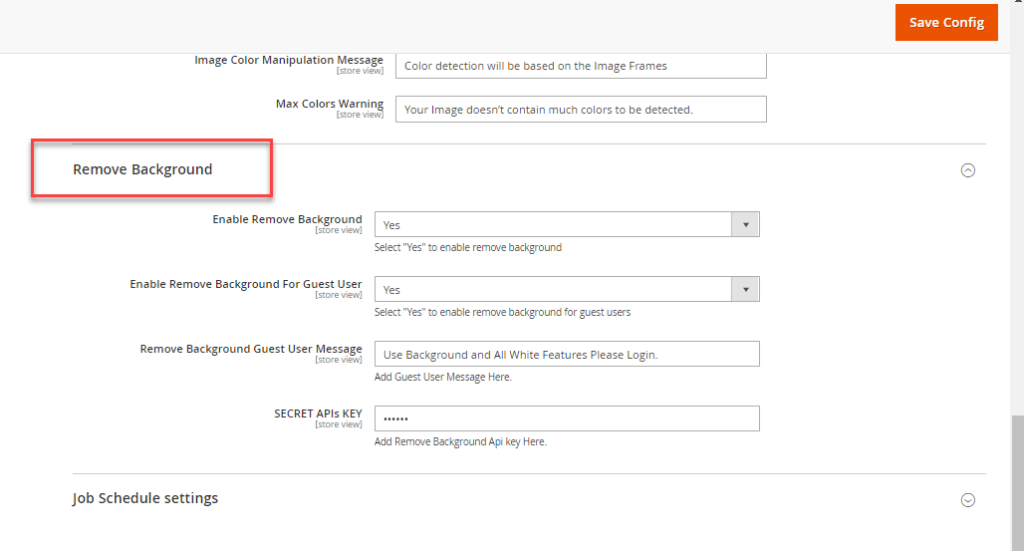Click the Remove Background Guest User Message label
The height and width of the screenshot is (551, 1024).
(251, 349)
